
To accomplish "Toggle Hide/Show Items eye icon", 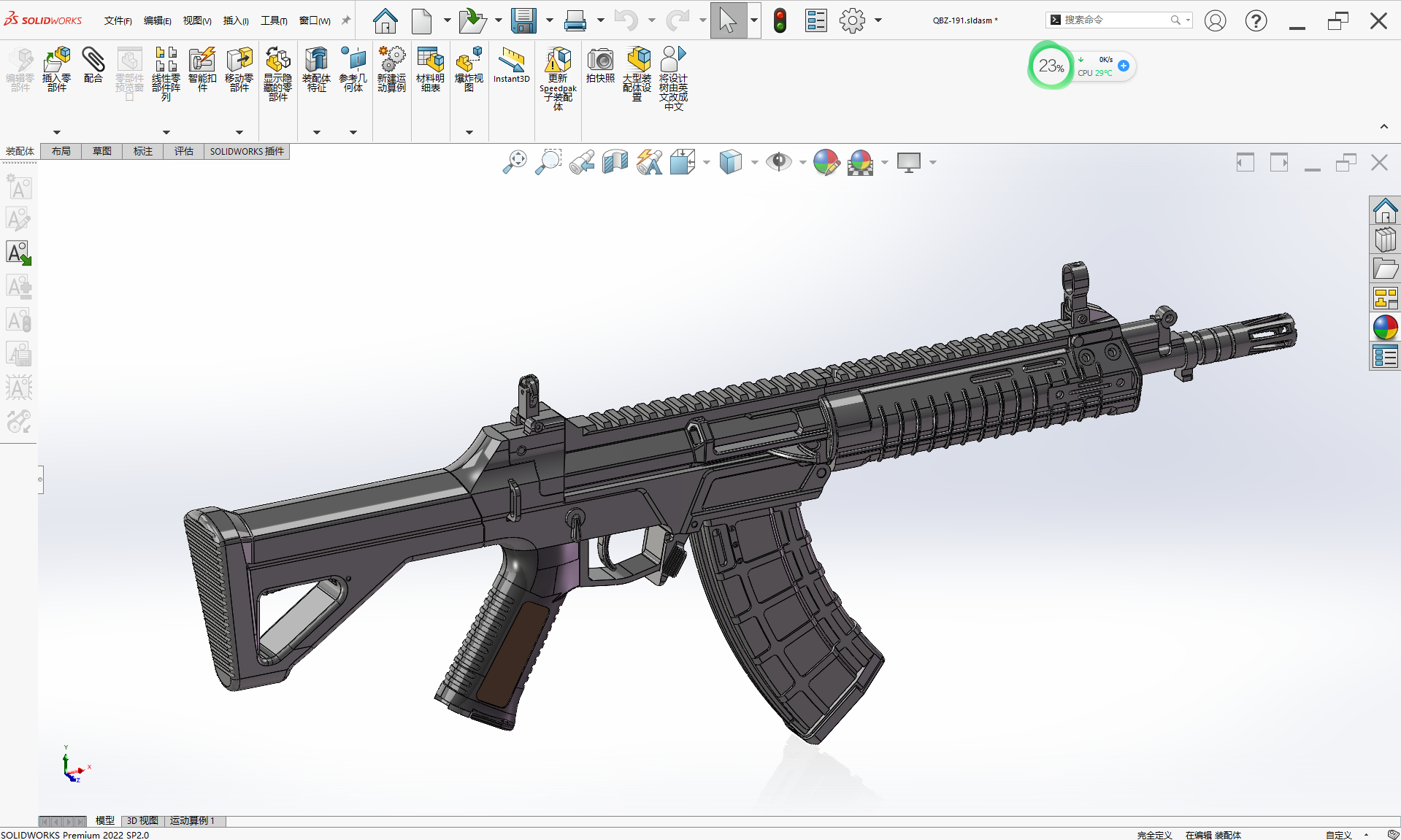I will (779, 162).
